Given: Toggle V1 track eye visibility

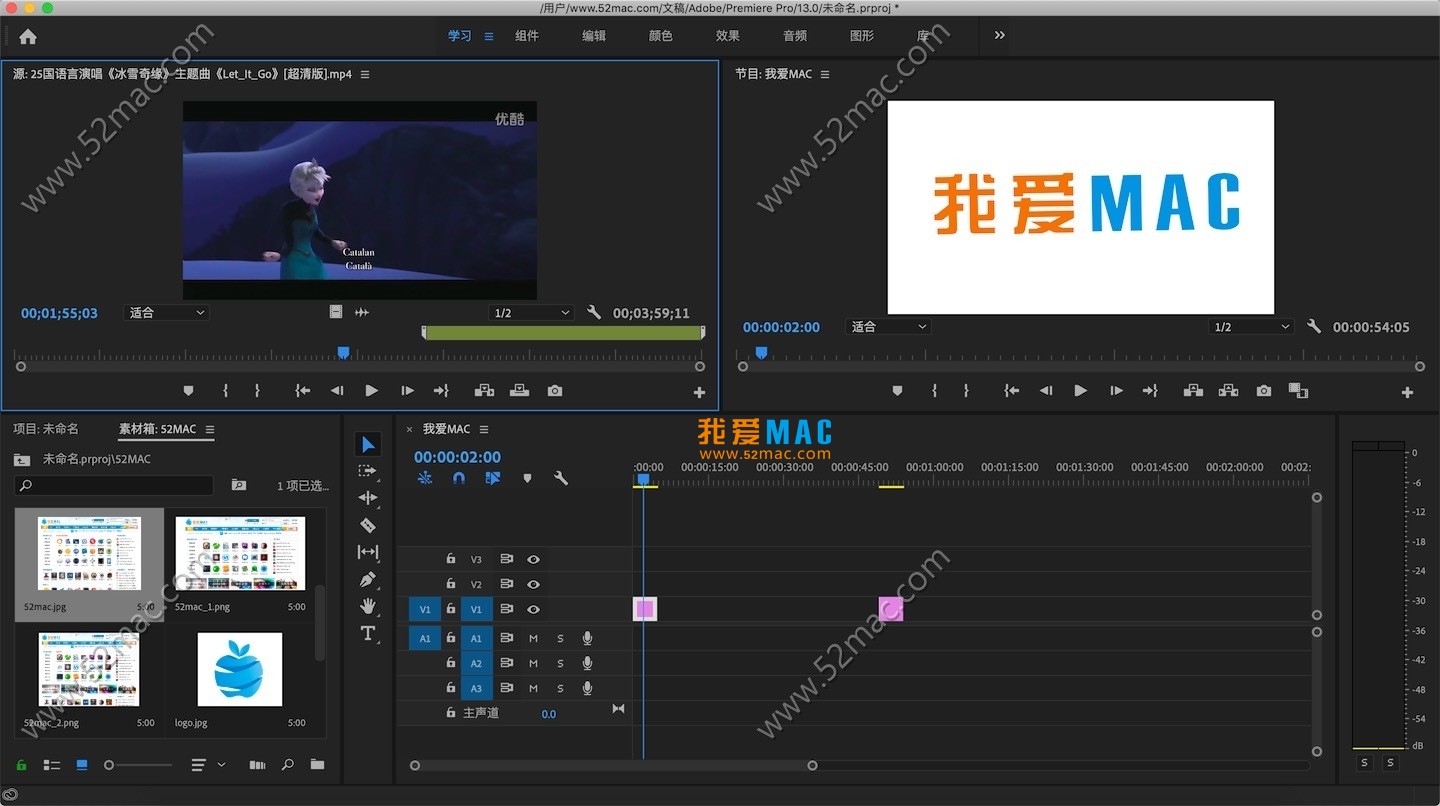Looking at the screenshot, I should coord(533,609).
